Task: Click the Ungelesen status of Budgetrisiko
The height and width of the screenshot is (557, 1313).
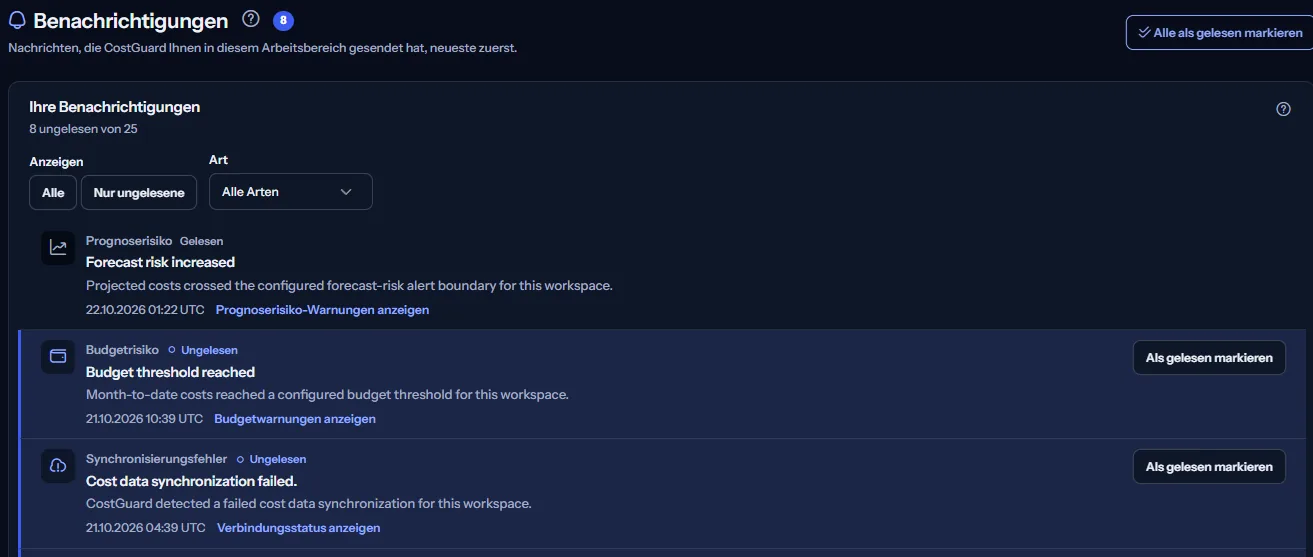Action: pyautogui.click(x=203, y=350)
